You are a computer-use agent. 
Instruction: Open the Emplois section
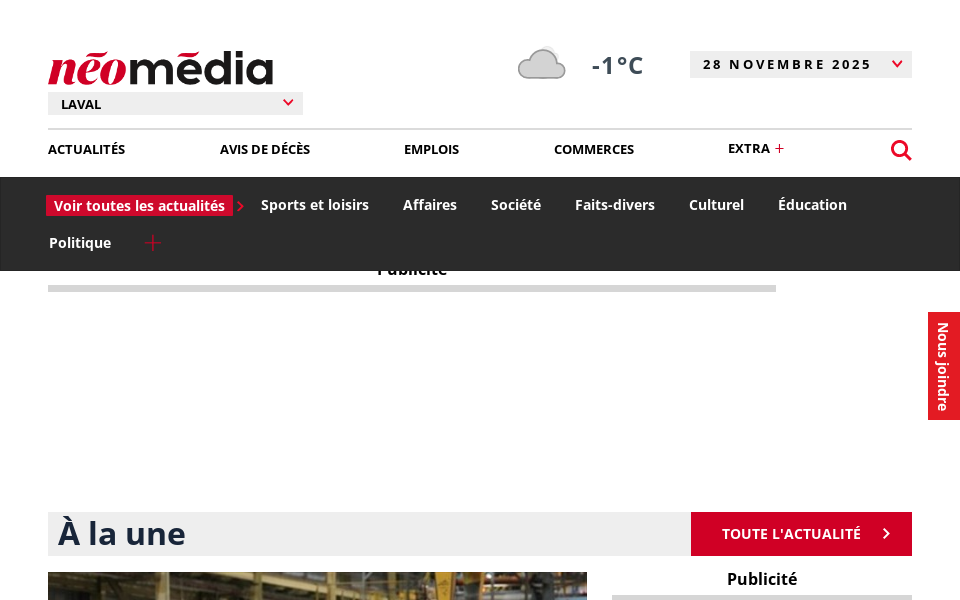pos(431,149)
